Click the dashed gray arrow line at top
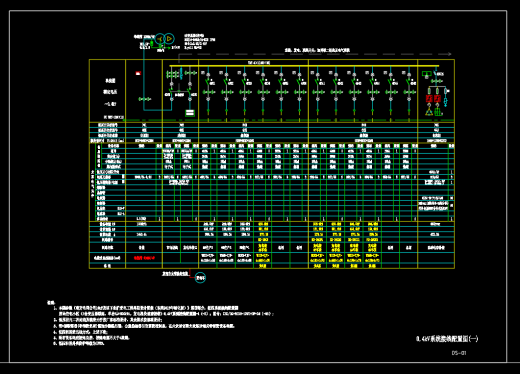The width and height of the screenshot is (520, 374). pos(315,54)
